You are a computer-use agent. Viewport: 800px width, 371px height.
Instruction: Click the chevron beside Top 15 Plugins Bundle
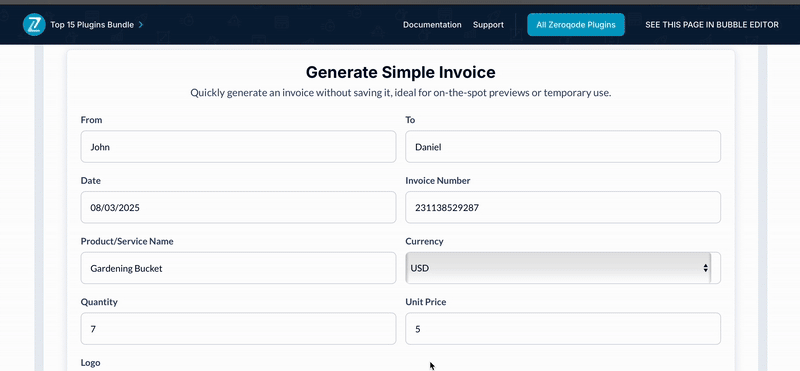coord(141,24)
